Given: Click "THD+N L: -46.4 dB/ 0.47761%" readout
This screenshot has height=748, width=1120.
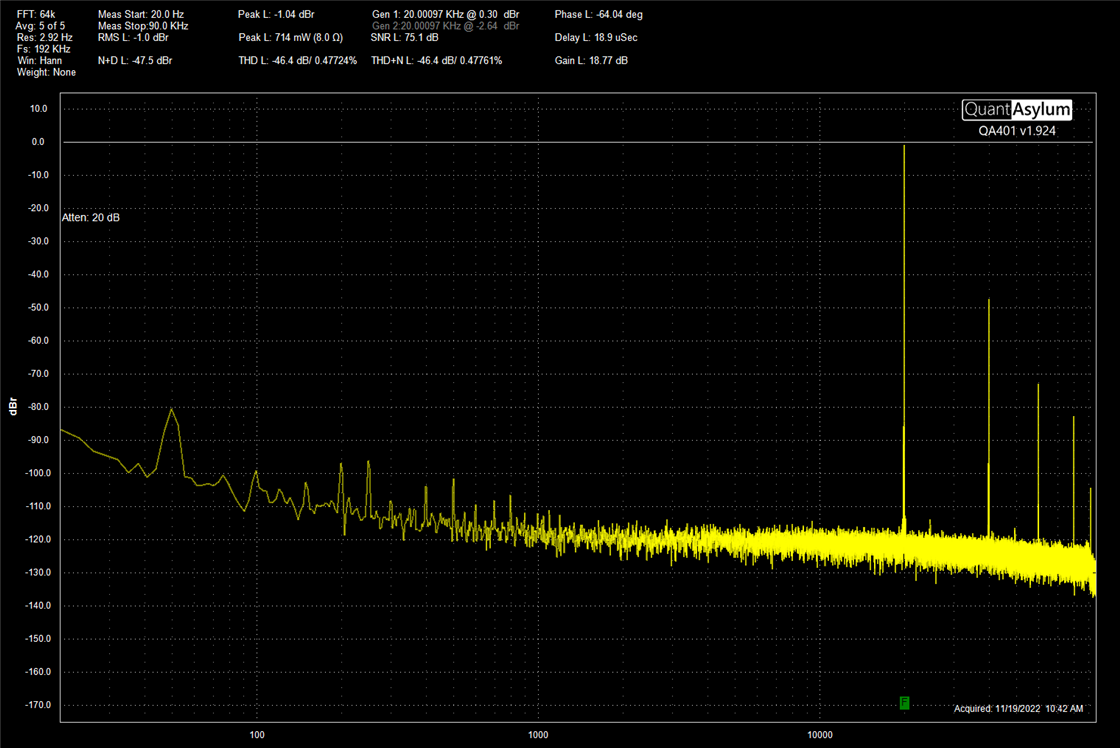Looking at the screenshot, I should [x=436, y=61].
